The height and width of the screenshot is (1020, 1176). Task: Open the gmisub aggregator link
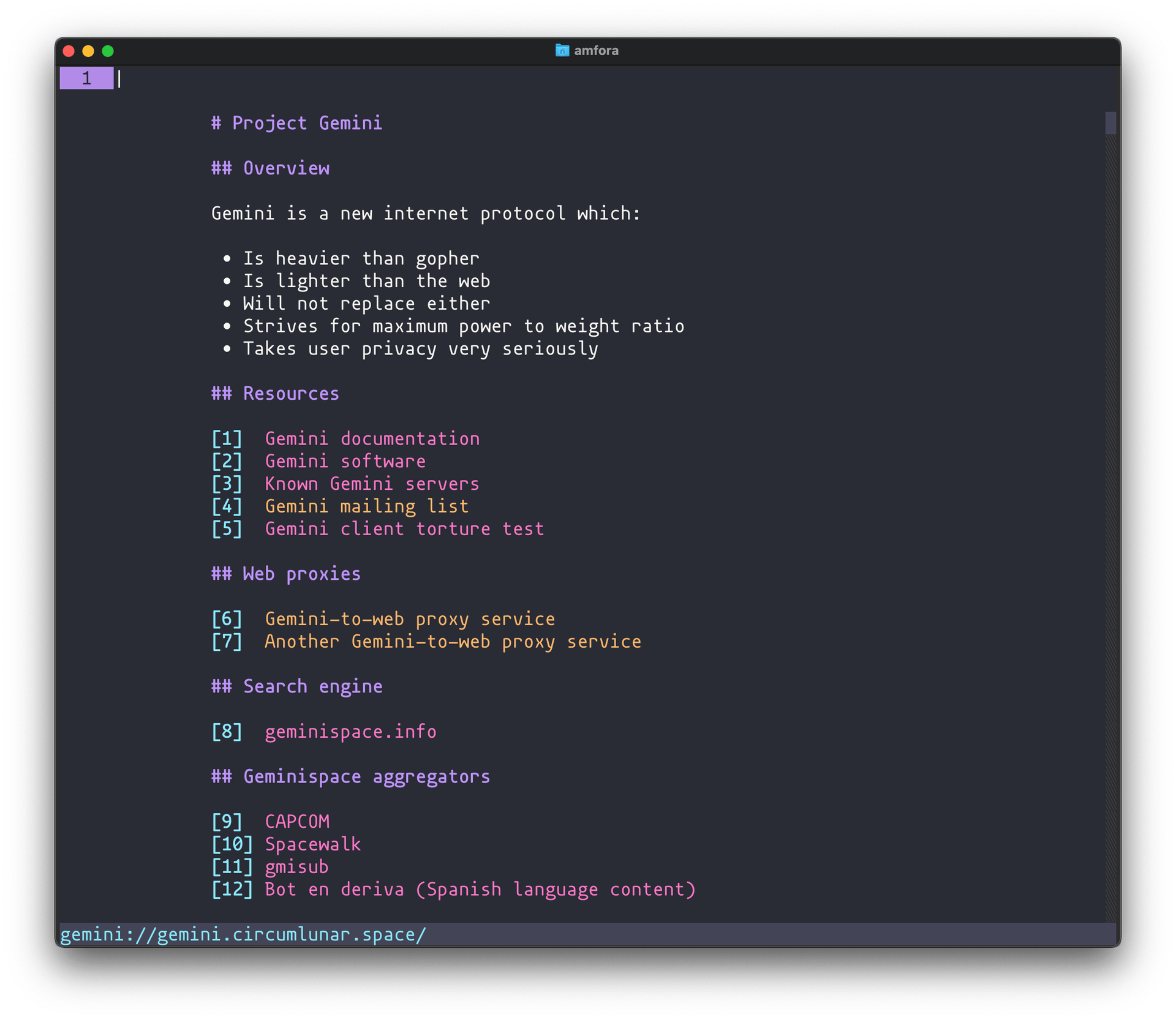[296, 867]
